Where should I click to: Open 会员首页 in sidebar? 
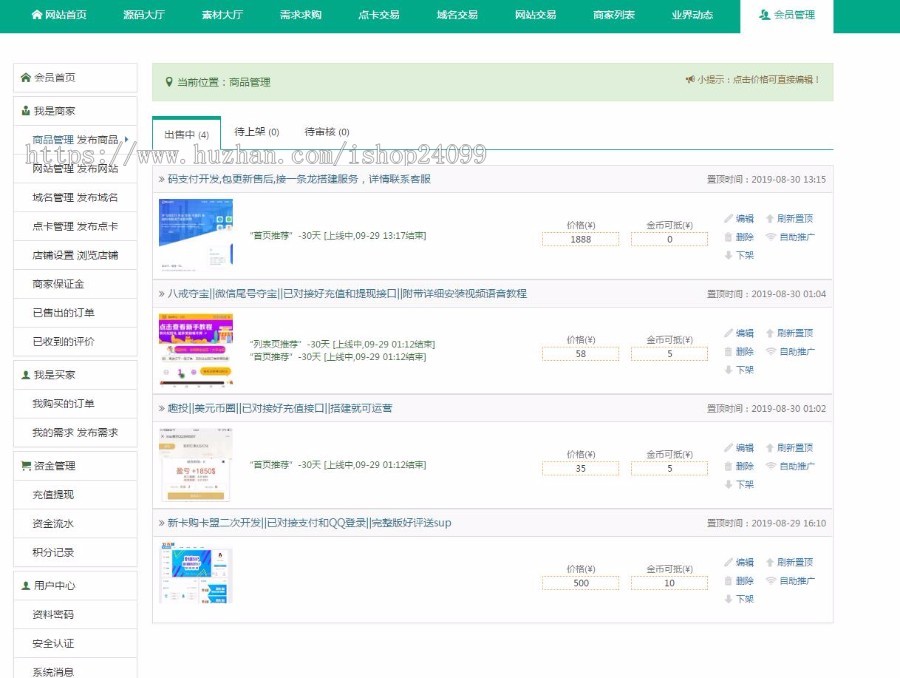[75, 78]
